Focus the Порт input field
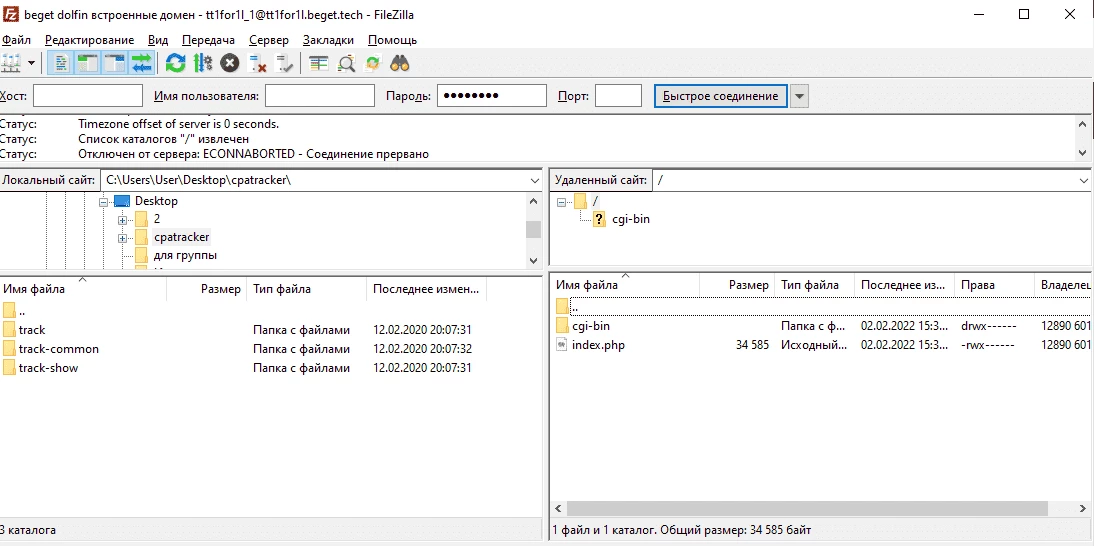Viewport: 1094px width, 546px height. point(618,96)
